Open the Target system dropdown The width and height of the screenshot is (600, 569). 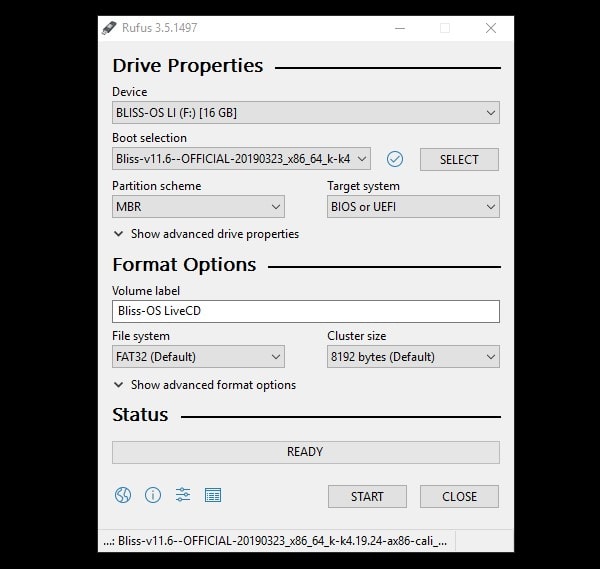[x=413, y=207]
